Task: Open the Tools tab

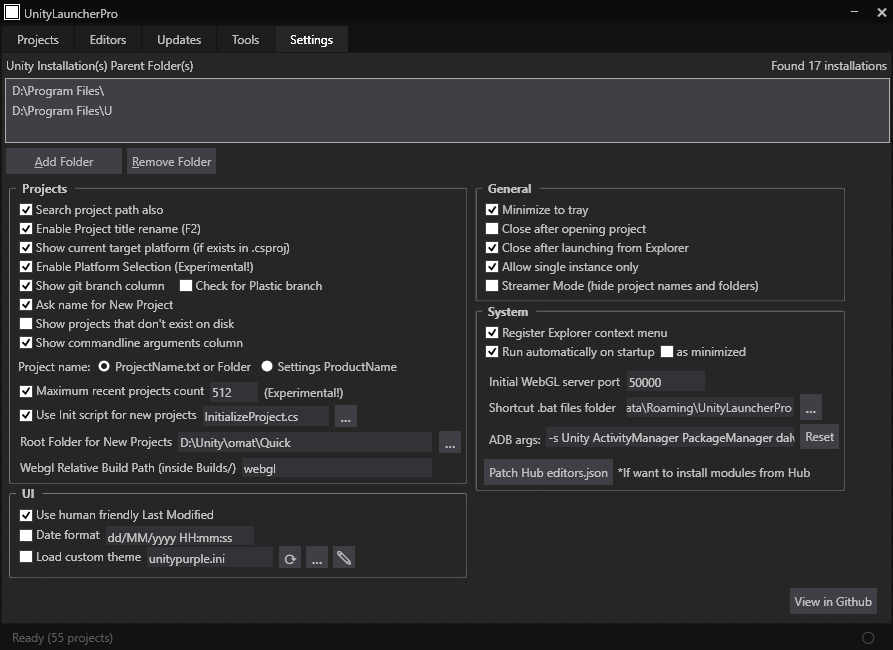Action: coord(245,39)
